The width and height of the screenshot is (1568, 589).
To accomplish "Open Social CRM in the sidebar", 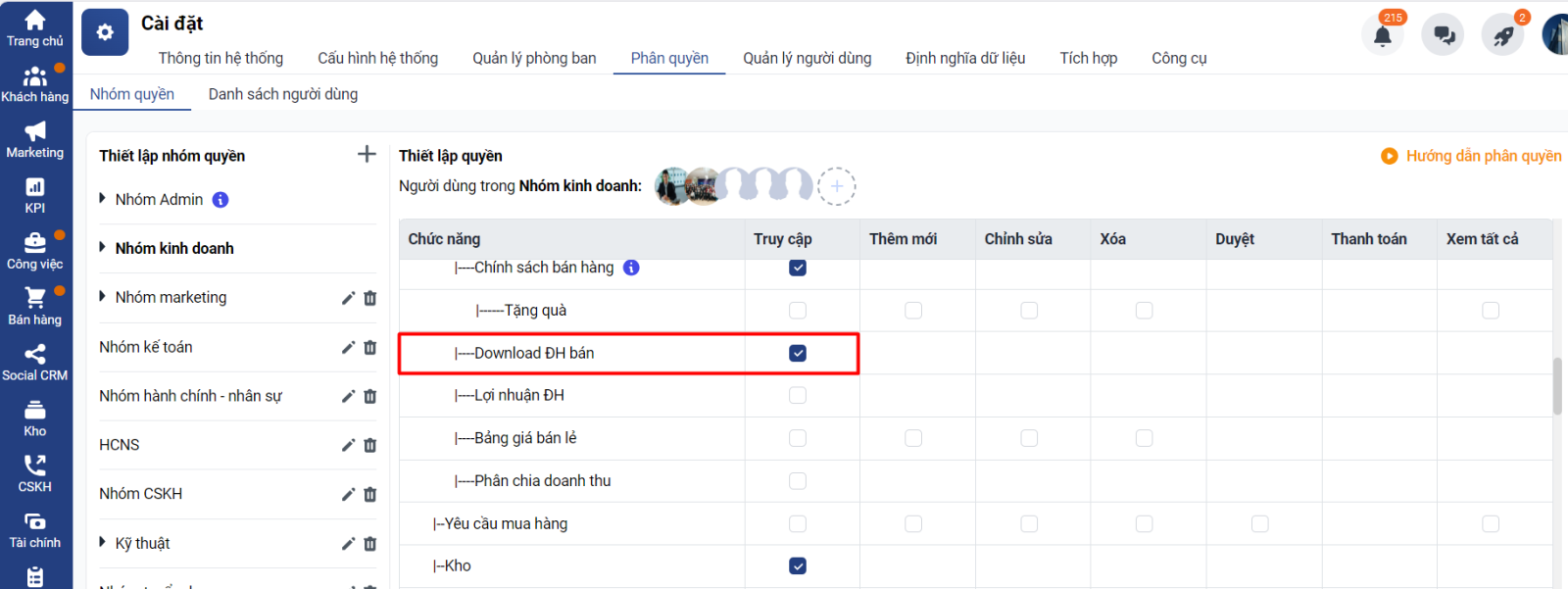I will [x=35, y=362].
